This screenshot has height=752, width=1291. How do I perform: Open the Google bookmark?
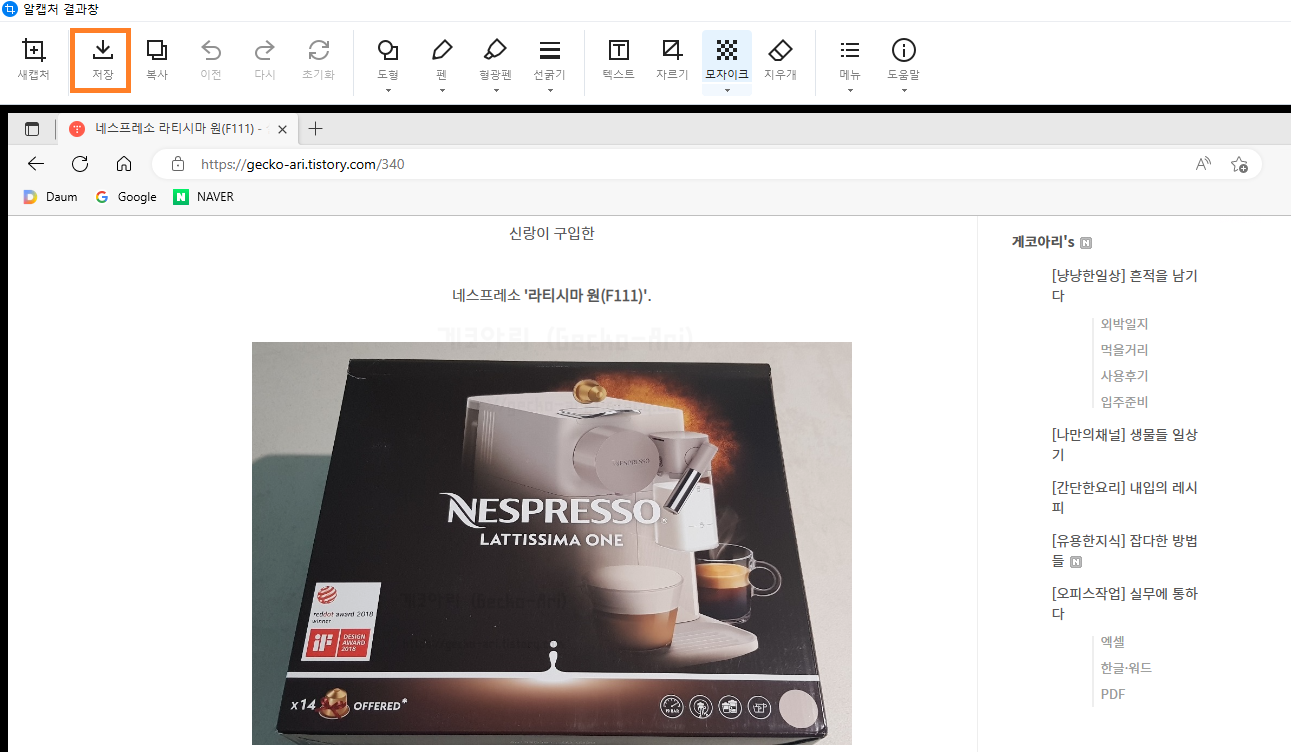(x=126, y=197)
